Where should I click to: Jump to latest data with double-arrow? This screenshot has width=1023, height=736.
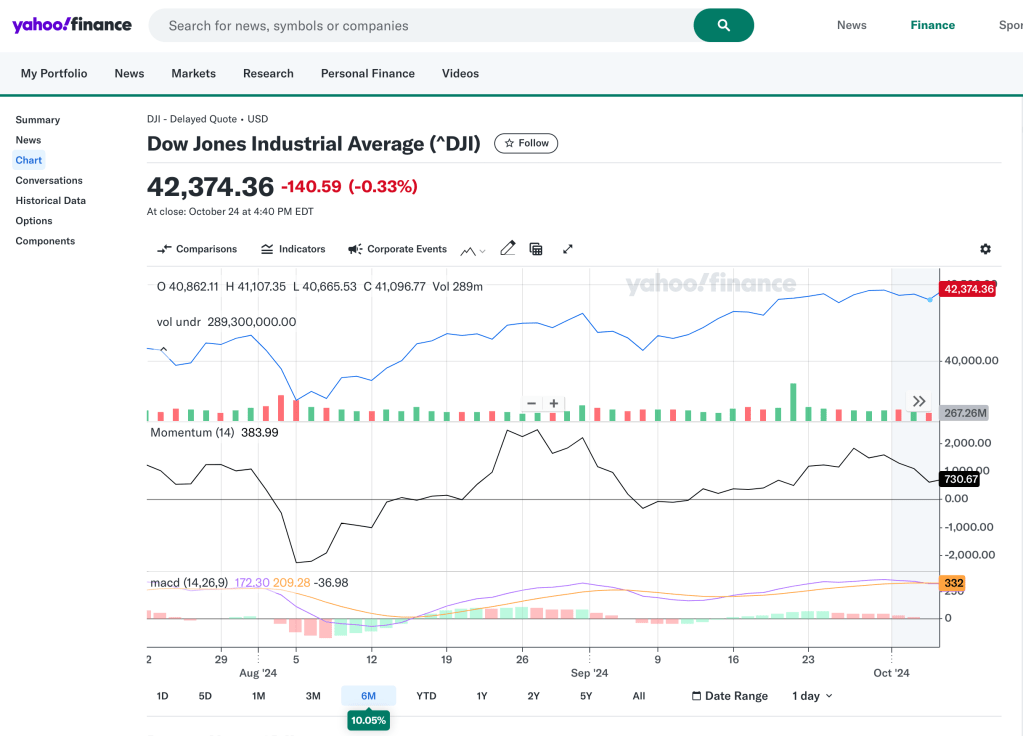tap(919, 401)
